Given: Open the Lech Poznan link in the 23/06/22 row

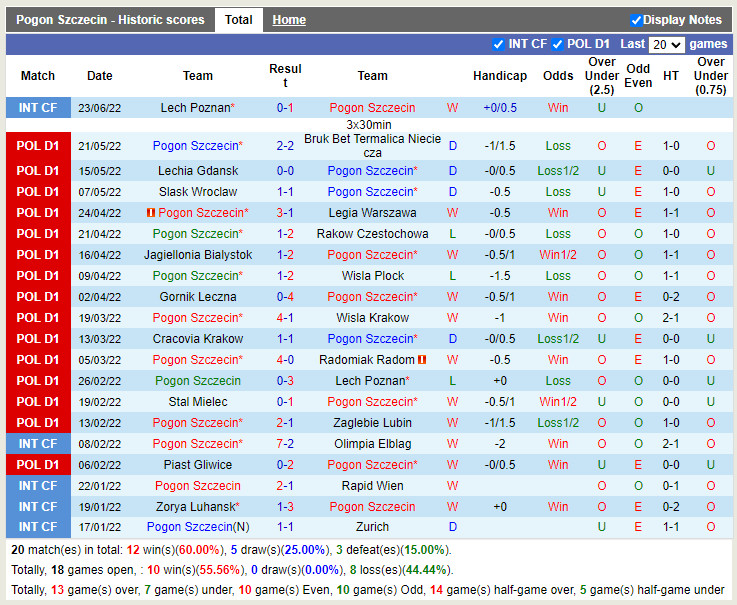Looking at the screenshot, I should [195, 108].
